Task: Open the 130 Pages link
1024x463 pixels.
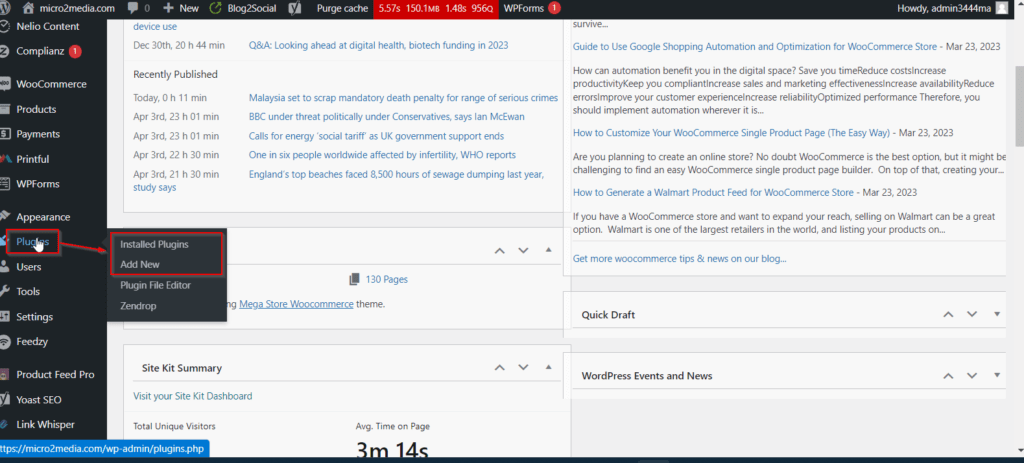Action: 387,279
